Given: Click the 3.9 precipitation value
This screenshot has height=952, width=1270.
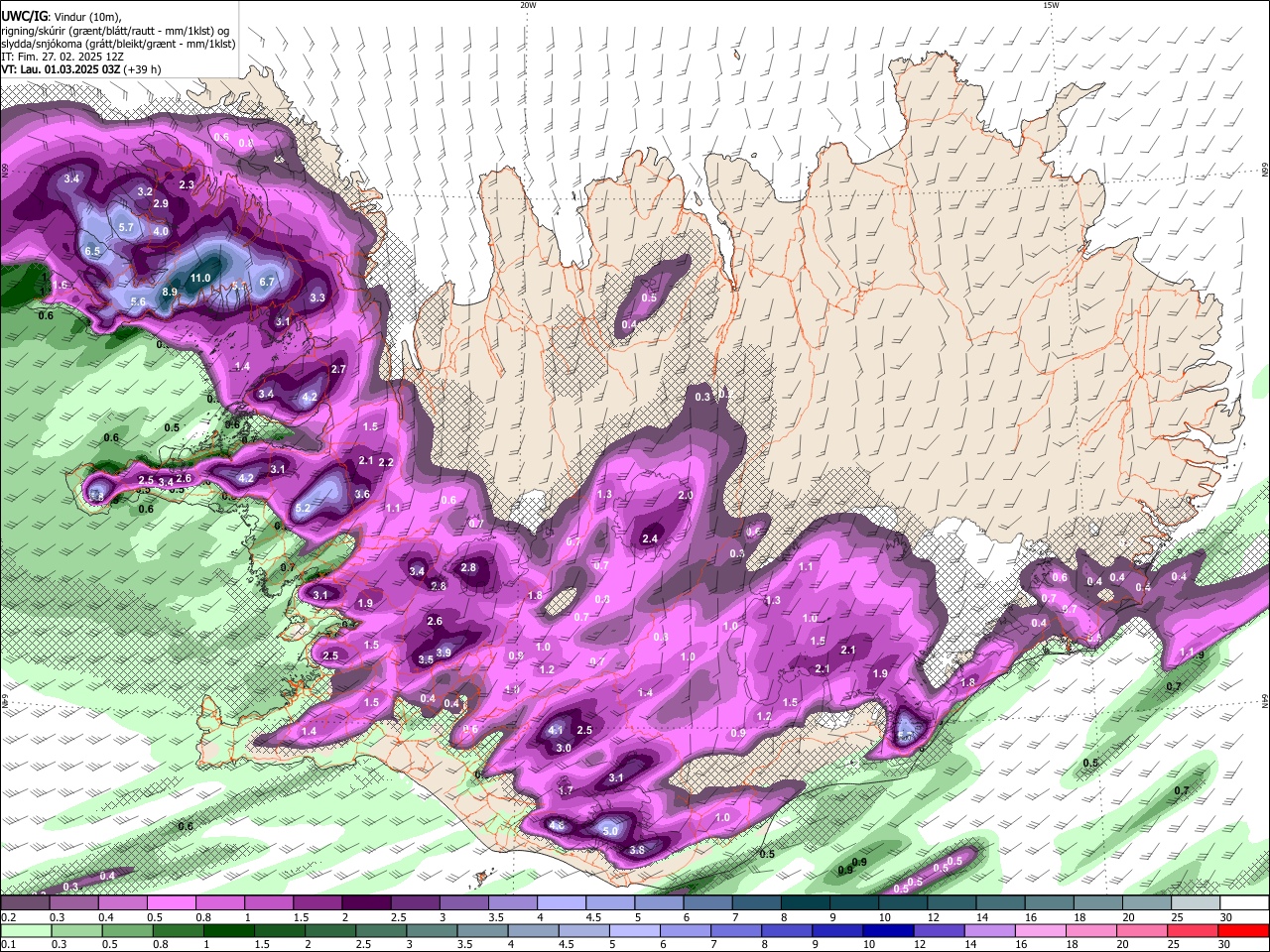Looking at the screenshot, I should tap(444, 654).
